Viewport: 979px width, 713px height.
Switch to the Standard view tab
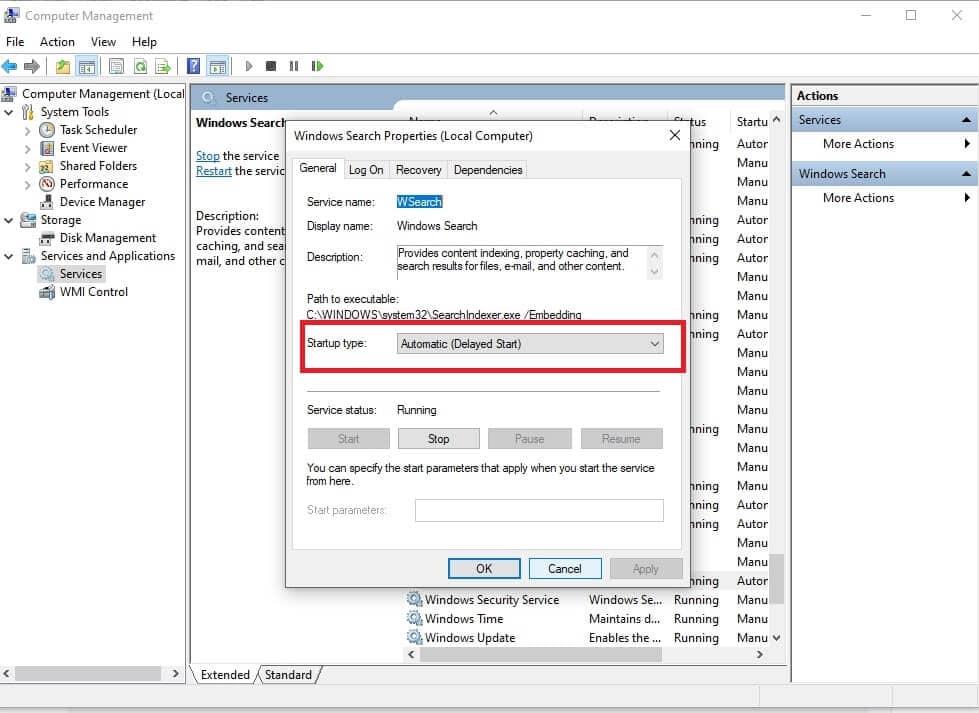[288, 675]
